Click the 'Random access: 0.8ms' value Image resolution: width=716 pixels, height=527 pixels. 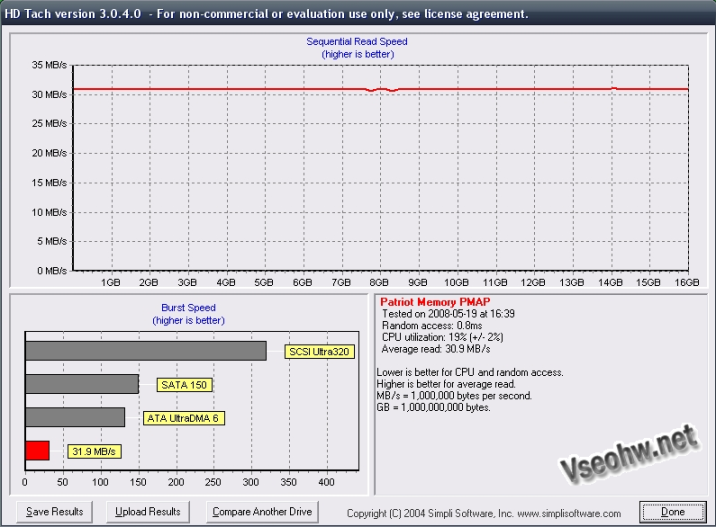click(432, 326)
